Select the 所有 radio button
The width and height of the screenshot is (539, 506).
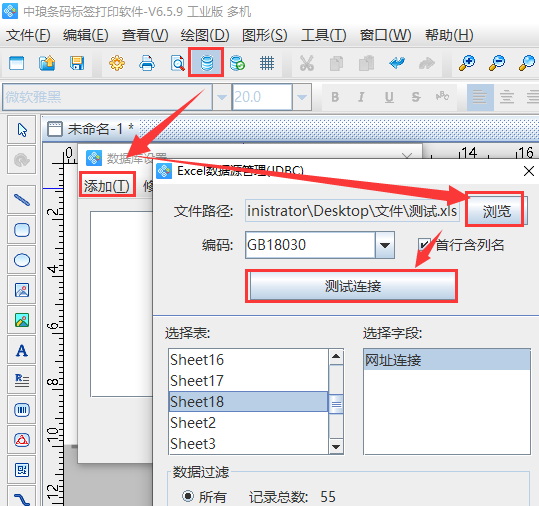pyautogui.click(x=188, y=496)
